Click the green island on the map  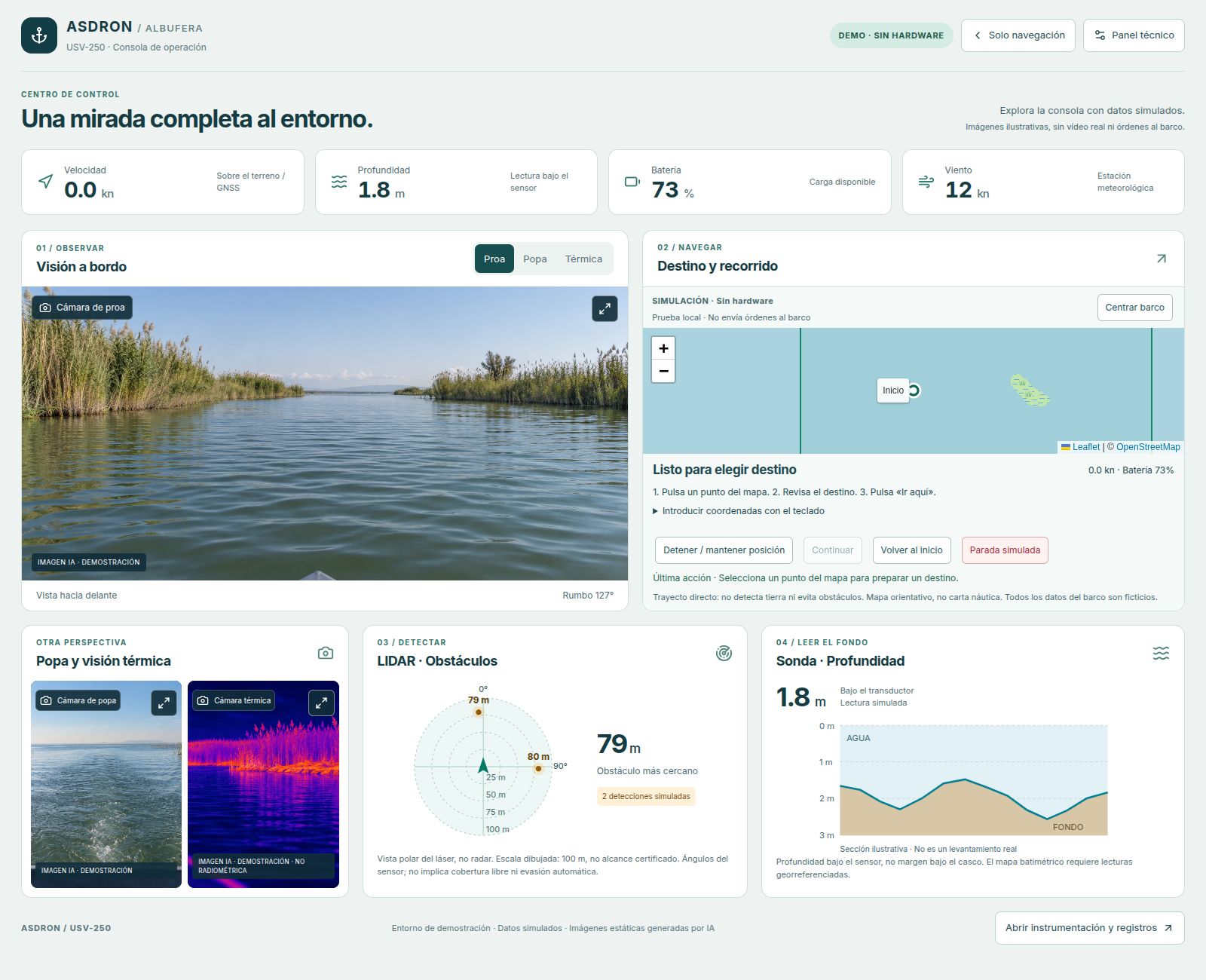[1029, 390]
